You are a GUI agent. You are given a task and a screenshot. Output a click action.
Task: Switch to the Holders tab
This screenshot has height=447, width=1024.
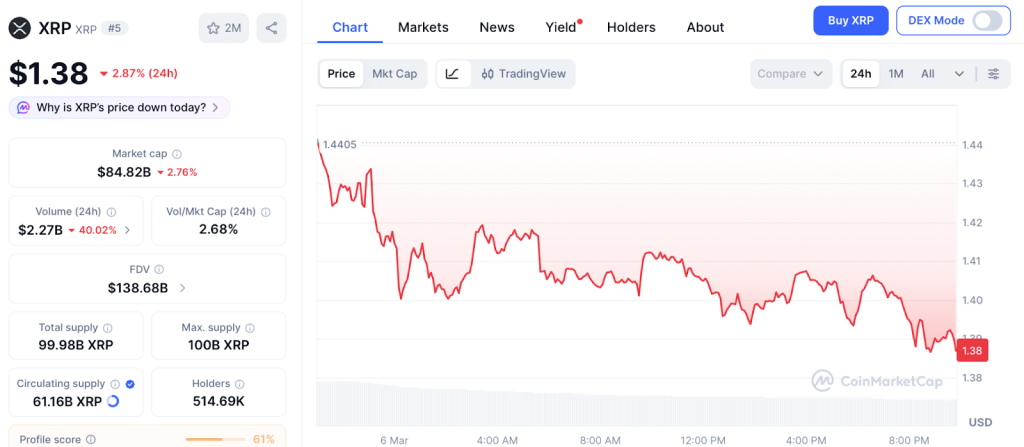631,27
